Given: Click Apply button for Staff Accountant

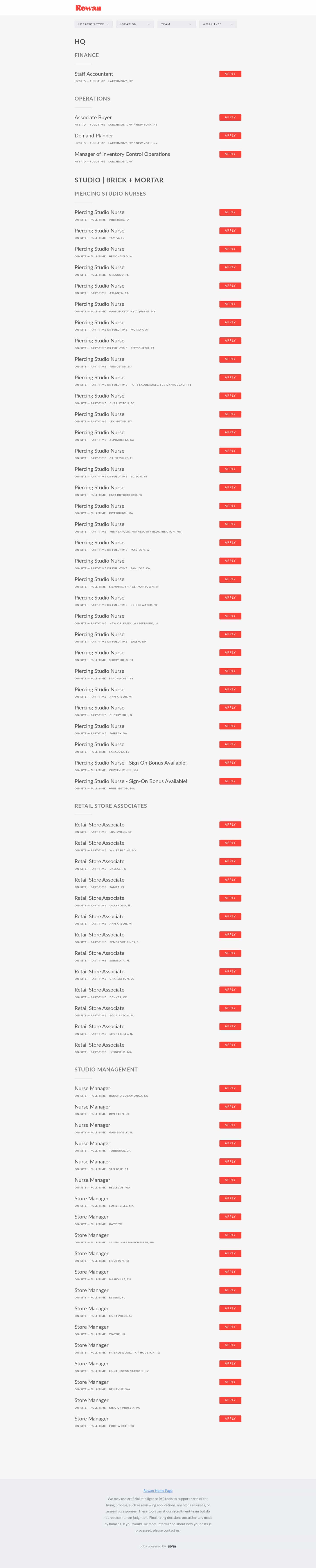Looking at the screenshot, I should point(230,74).
